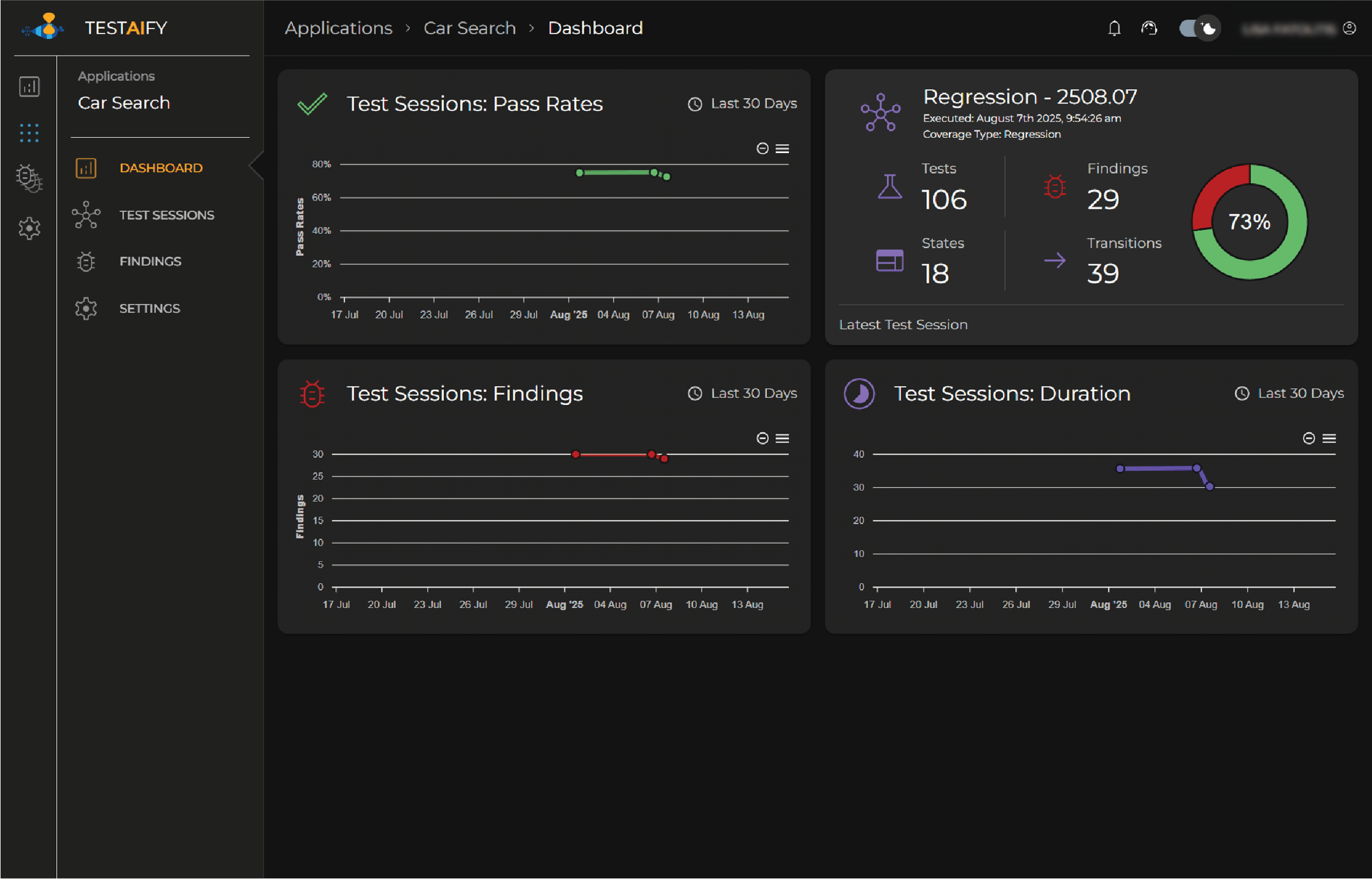Image resolution: width=1372 pixels, height=879 pixels.
Task: Click the clock icon on Findings card
Action: point(695,394)
